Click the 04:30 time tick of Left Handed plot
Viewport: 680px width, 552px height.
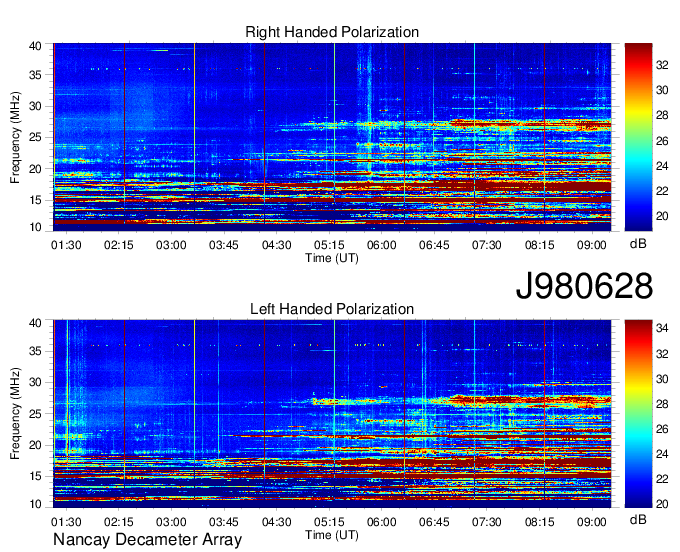click(276, 522)
